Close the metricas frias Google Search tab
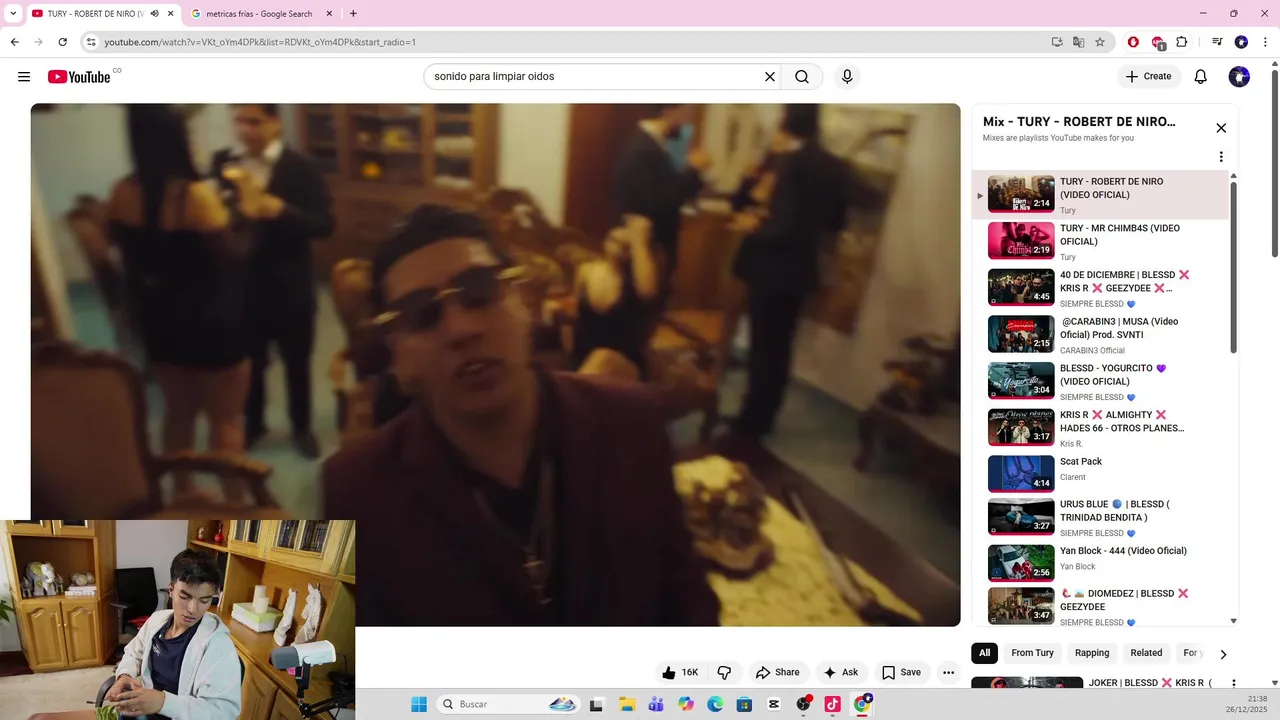This screenshot has height=720, width=1280. [x=329, y=14]
